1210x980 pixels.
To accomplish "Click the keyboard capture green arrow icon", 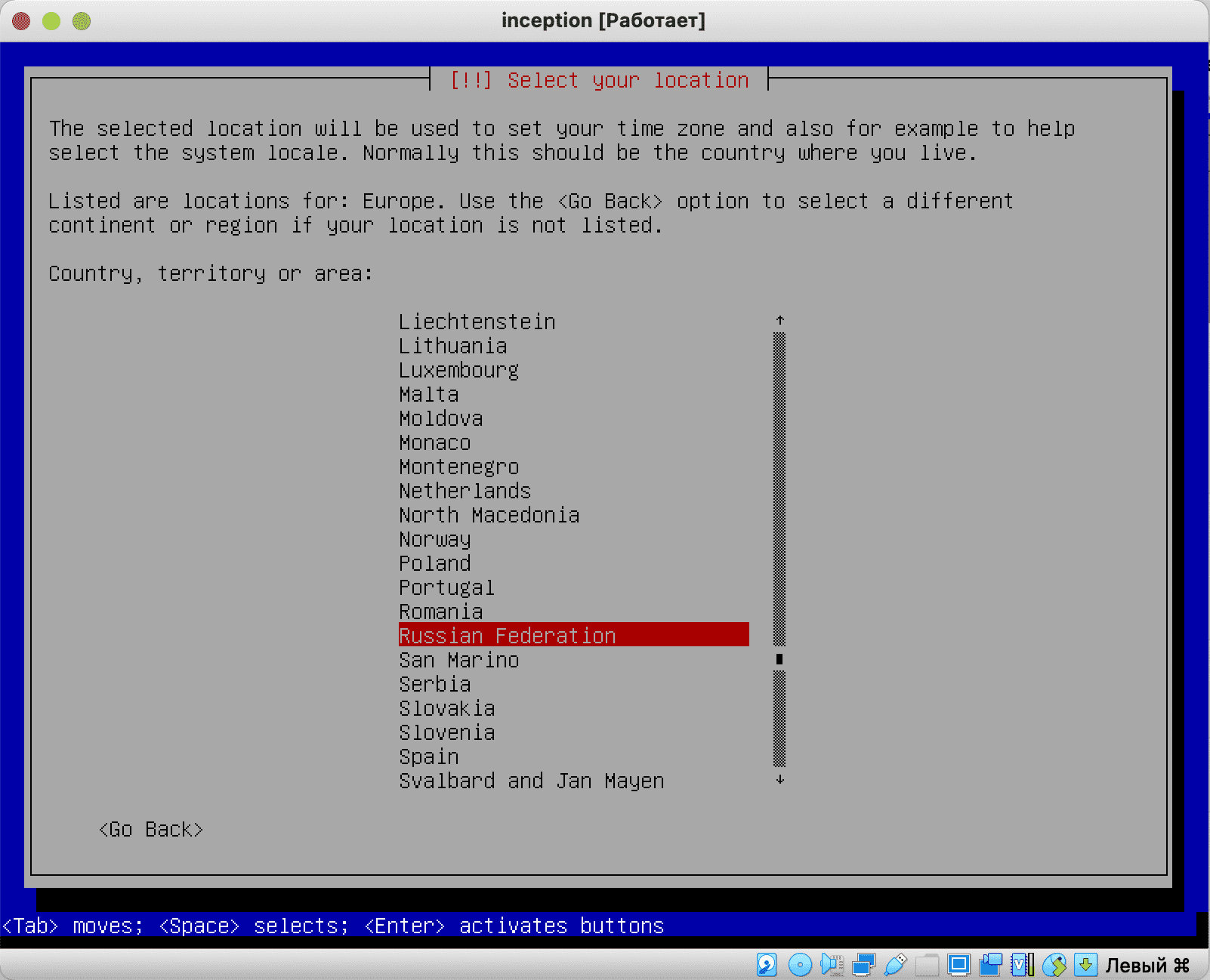I will tap(1086, 964).
